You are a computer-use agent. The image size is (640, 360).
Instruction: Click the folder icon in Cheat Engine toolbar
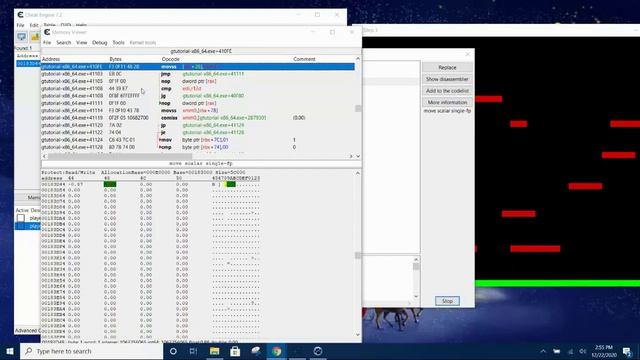(35, 37)
